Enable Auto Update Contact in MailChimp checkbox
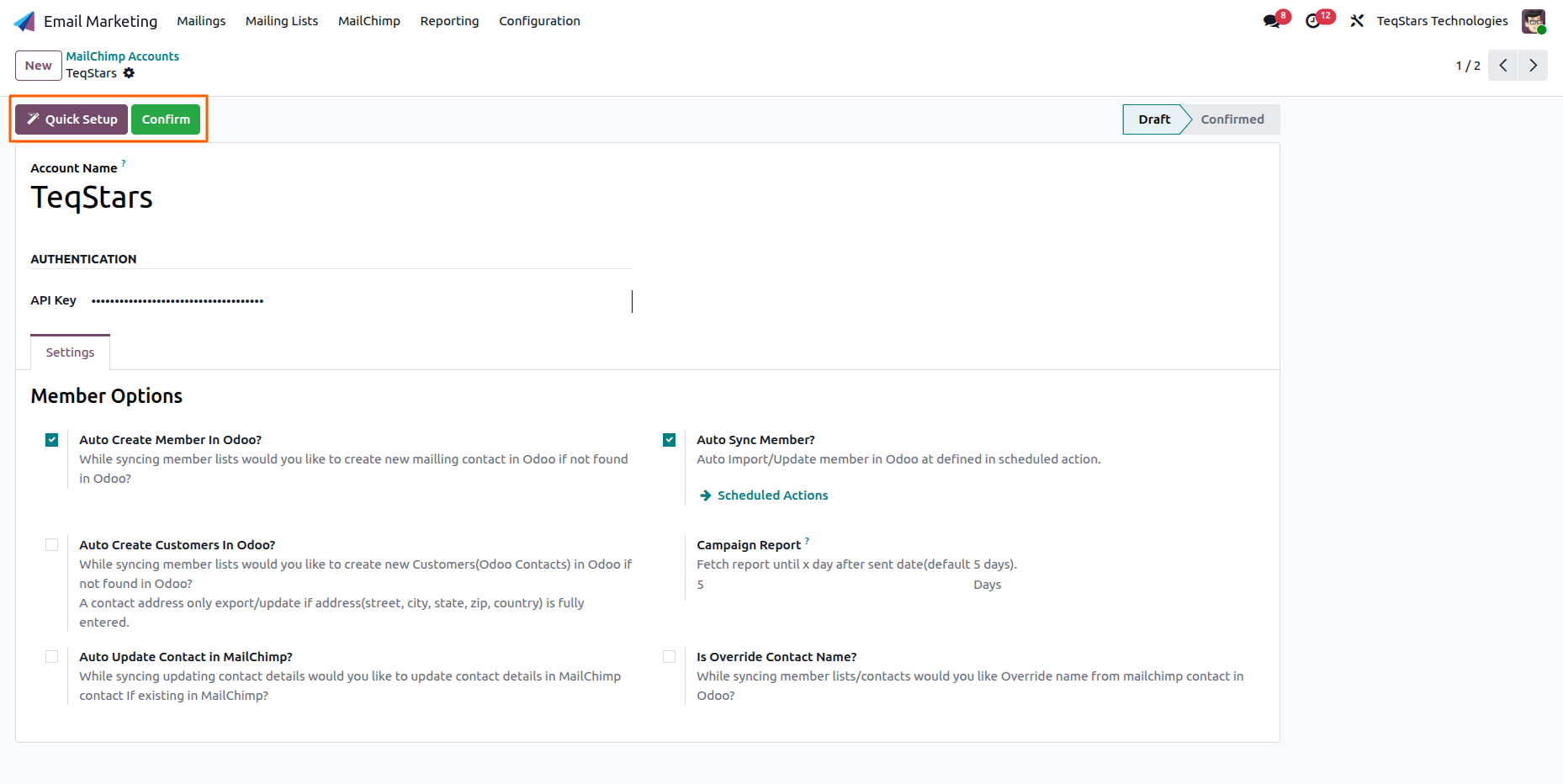The width and height of the screenshot is (1563, 784). point(52,657)
